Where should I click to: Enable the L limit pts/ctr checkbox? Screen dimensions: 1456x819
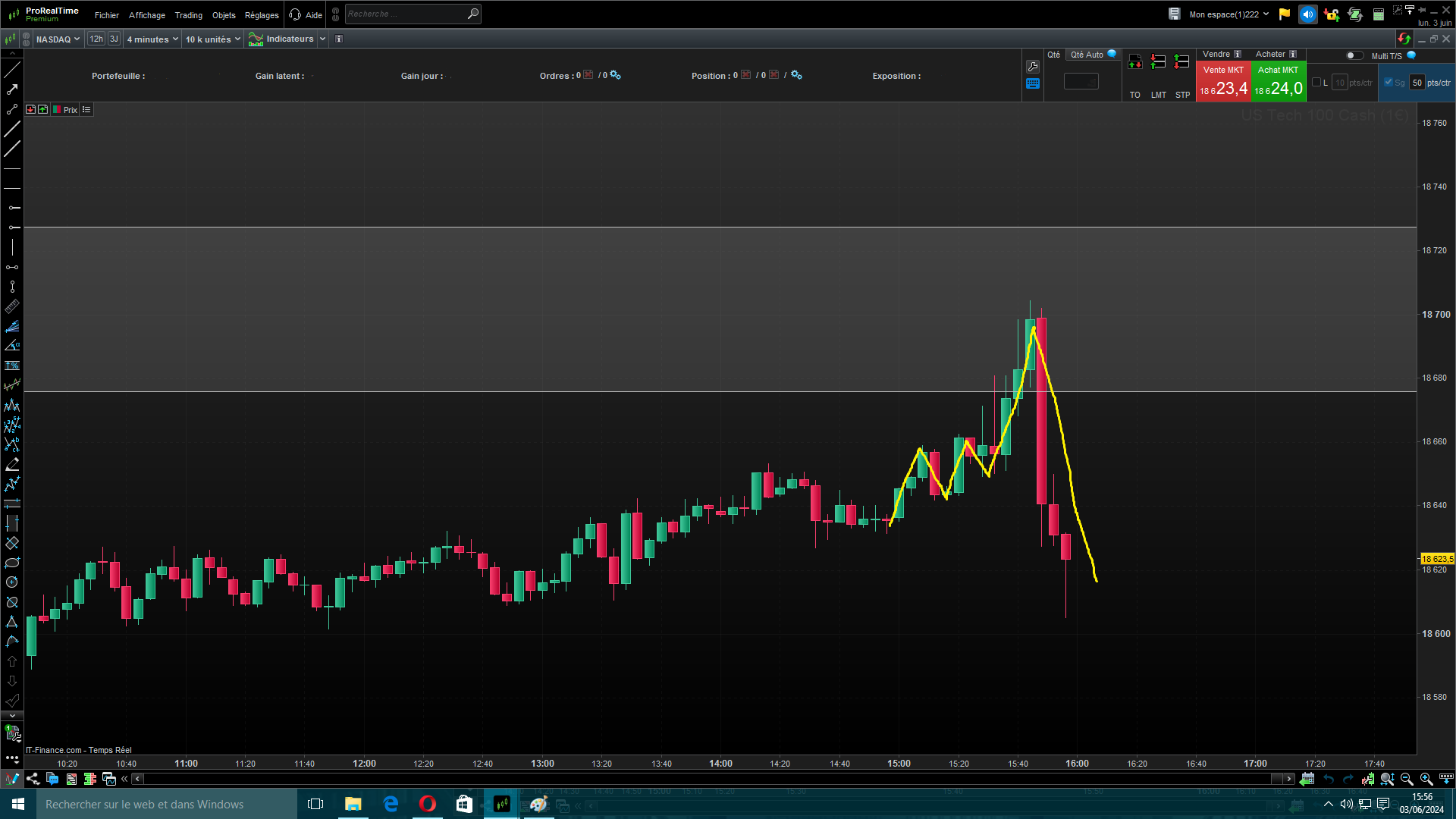tap(1316, 83)
